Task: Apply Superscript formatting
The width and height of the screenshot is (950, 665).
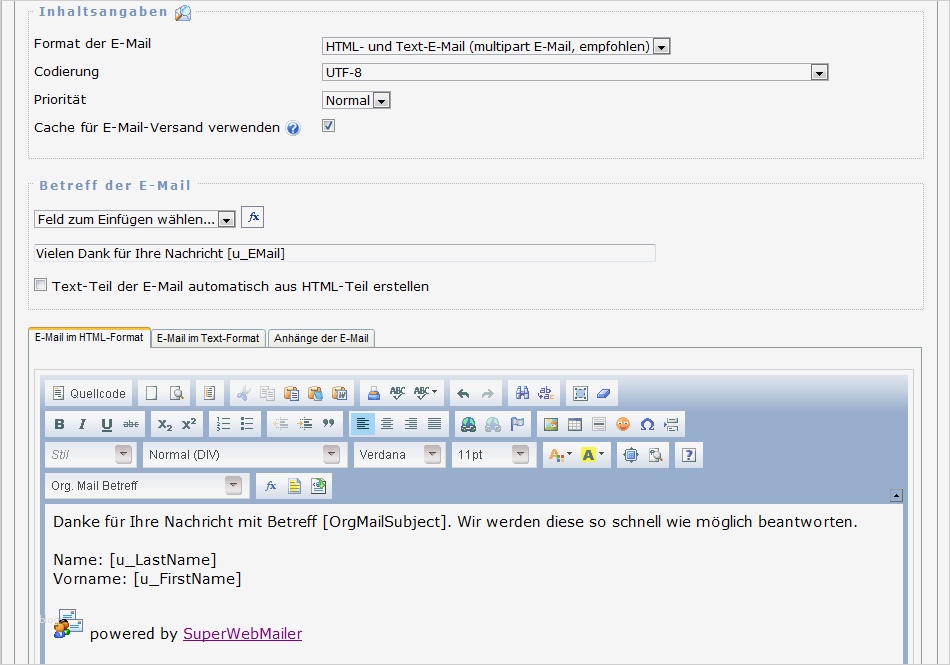Action: [x=189, y=424]
